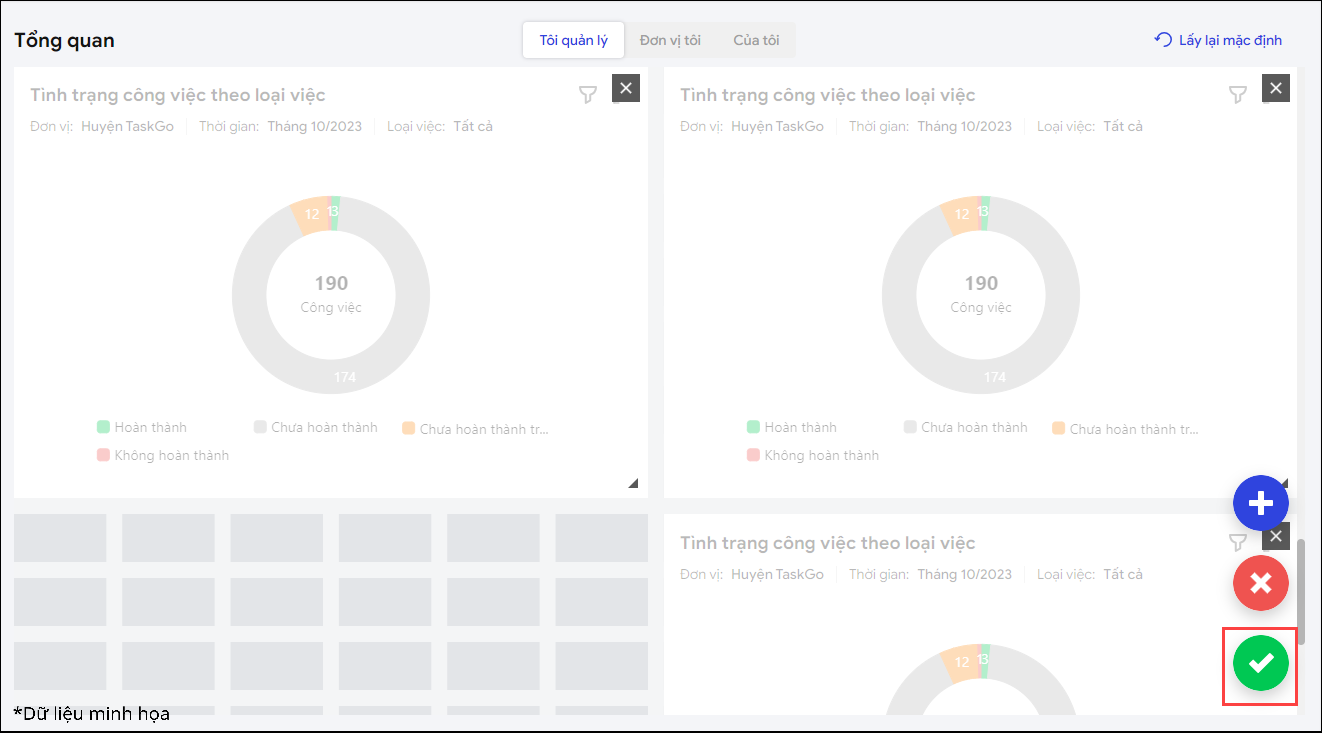Click Lấy lại mặc định reset link

1218,40
